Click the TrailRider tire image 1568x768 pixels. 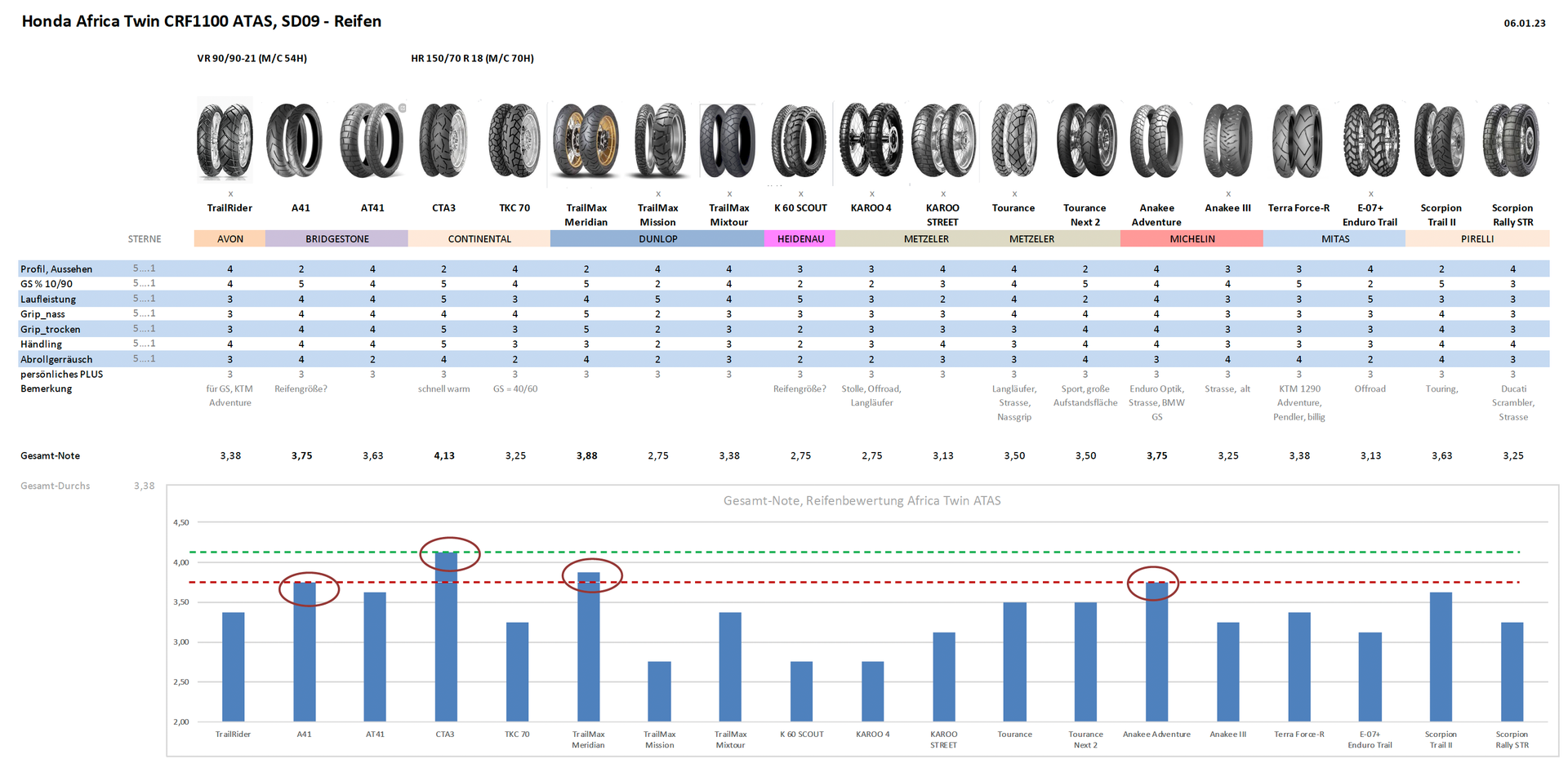coord(225,140)
